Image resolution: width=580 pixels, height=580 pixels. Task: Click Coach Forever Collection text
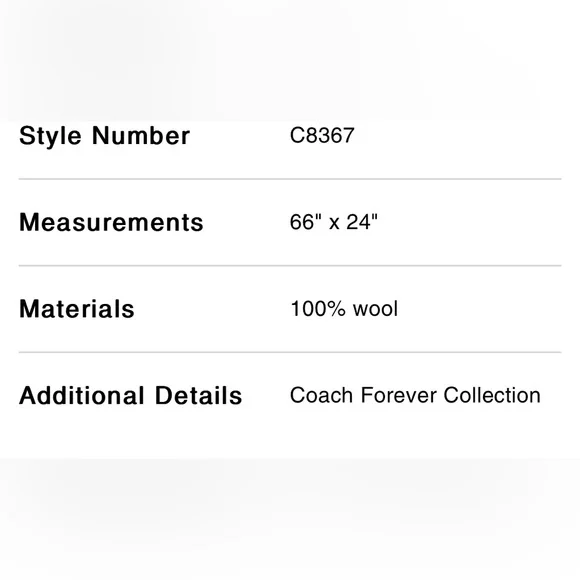[415, 395]
